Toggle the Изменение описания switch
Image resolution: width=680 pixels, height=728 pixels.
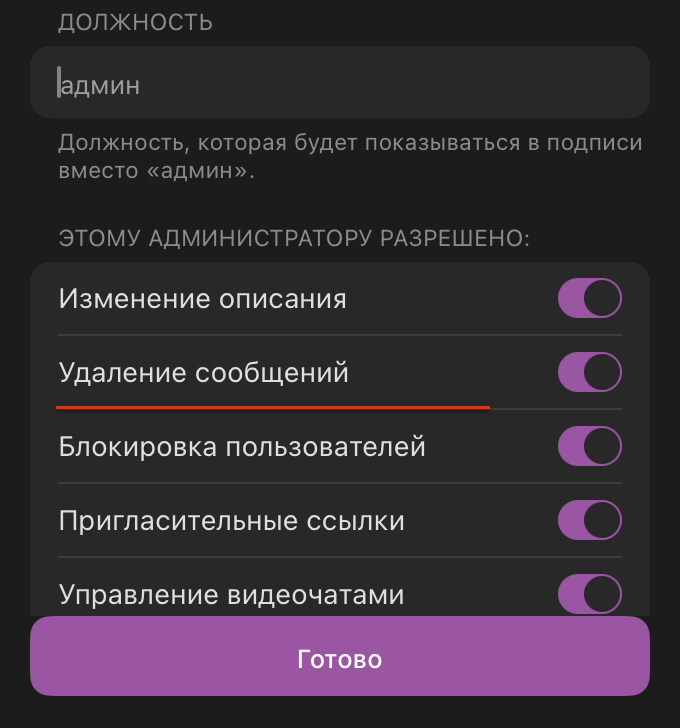pyautogui.click(x=589, y=298)
